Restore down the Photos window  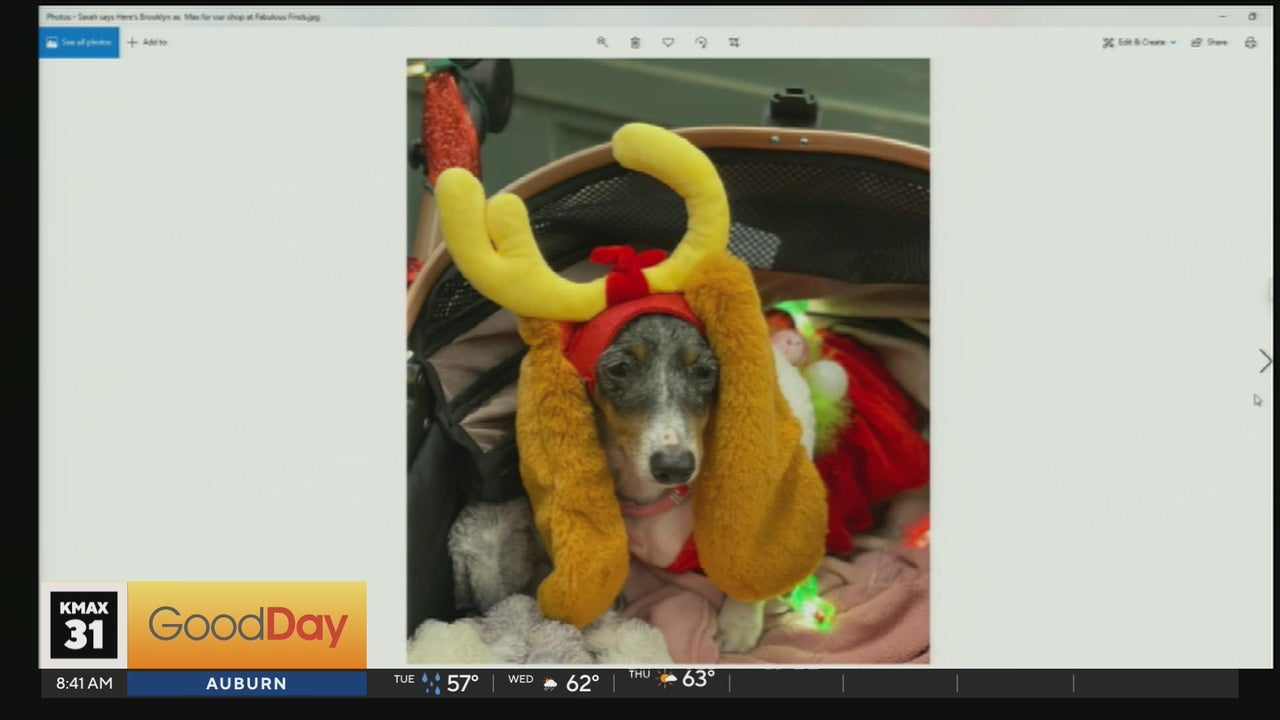(x=1252, y=16)
